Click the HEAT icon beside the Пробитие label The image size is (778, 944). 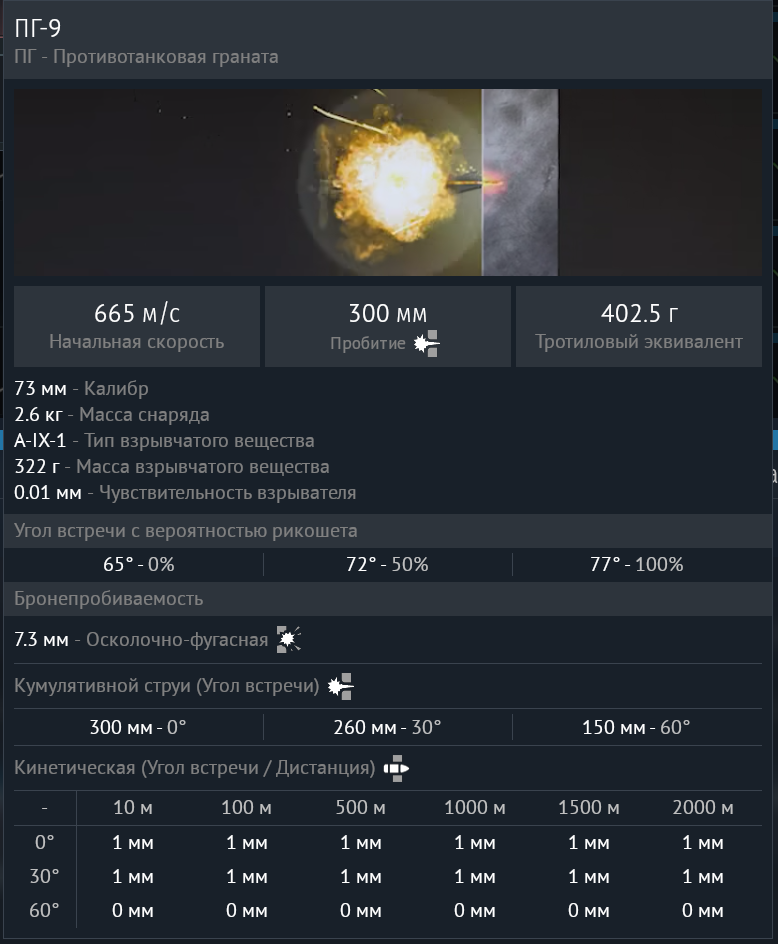[x=428, y=343]
